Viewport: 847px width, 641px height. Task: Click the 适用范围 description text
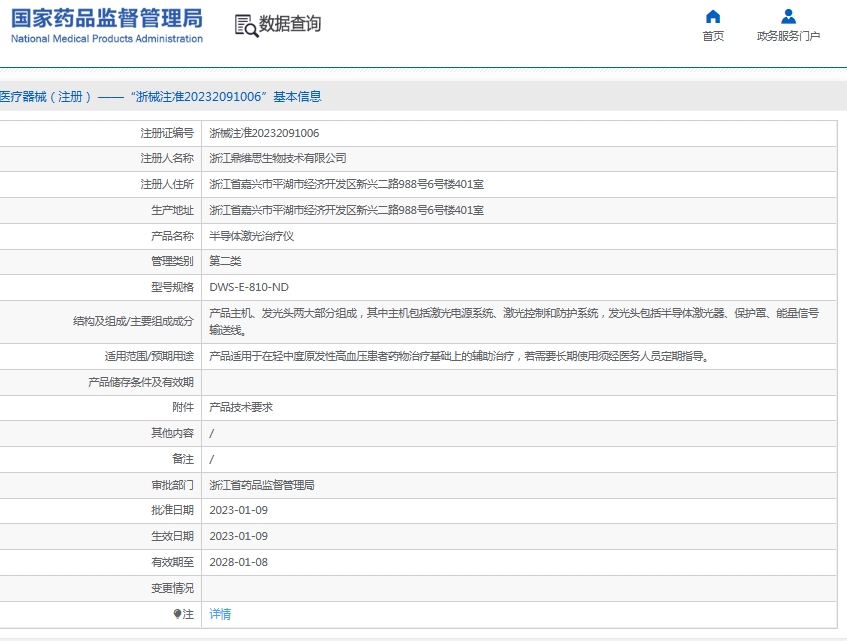click(x=459, y=356)
